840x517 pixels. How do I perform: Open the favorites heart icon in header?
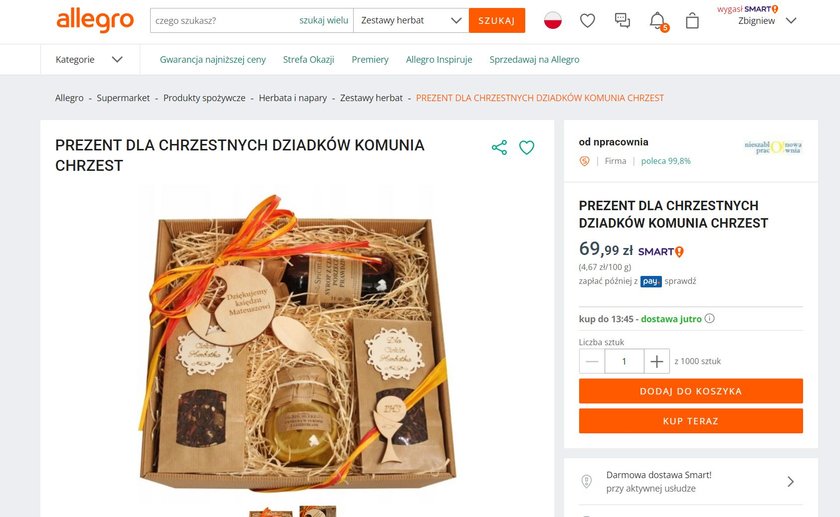[x=588, y=21]
